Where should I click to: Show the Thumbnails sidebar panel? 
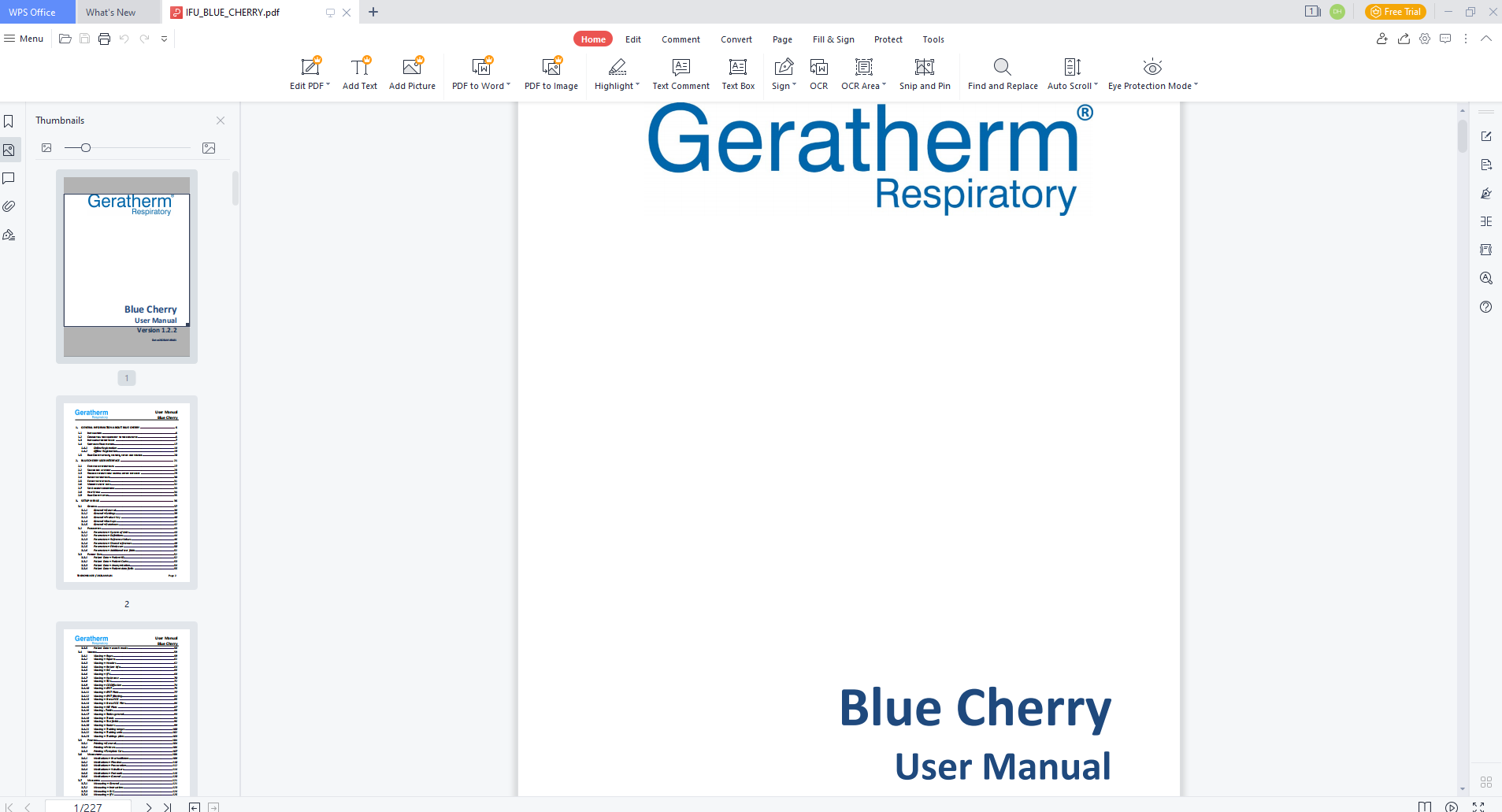pyautogui.click(x=9, y=150)
